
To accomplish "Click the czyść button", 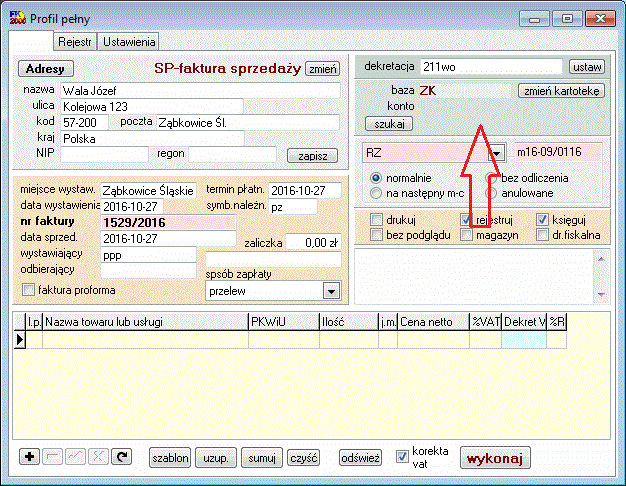I will 304,458.
